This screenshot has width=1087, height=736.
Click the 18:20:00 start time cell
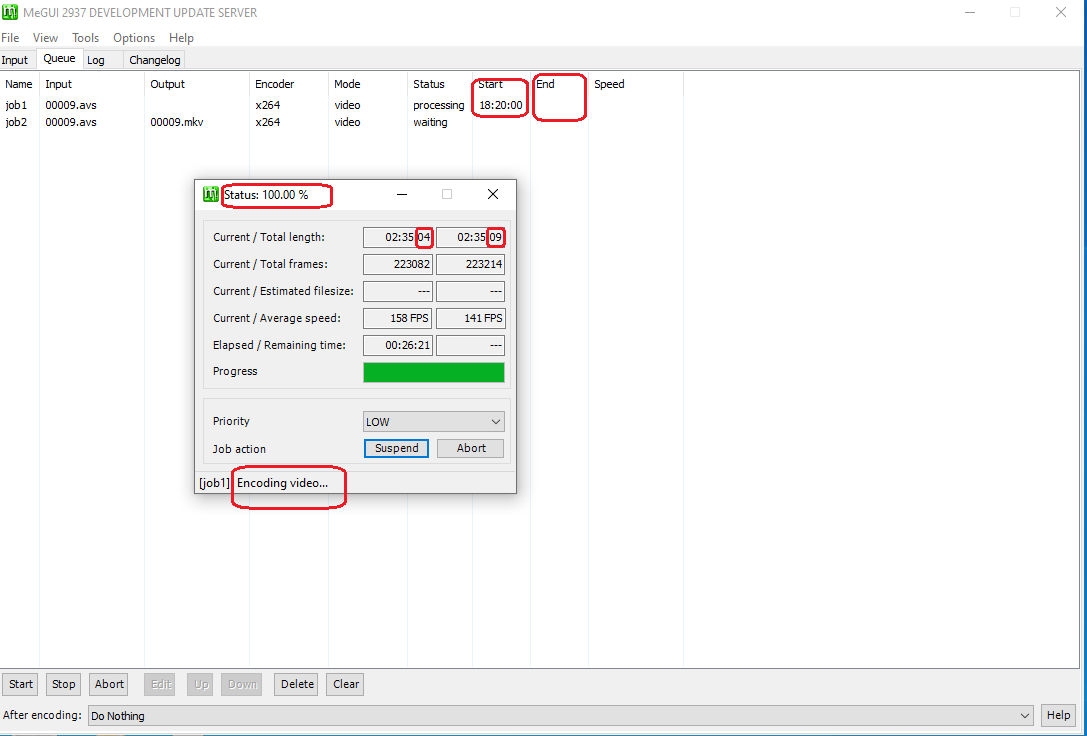pos(501,105)
